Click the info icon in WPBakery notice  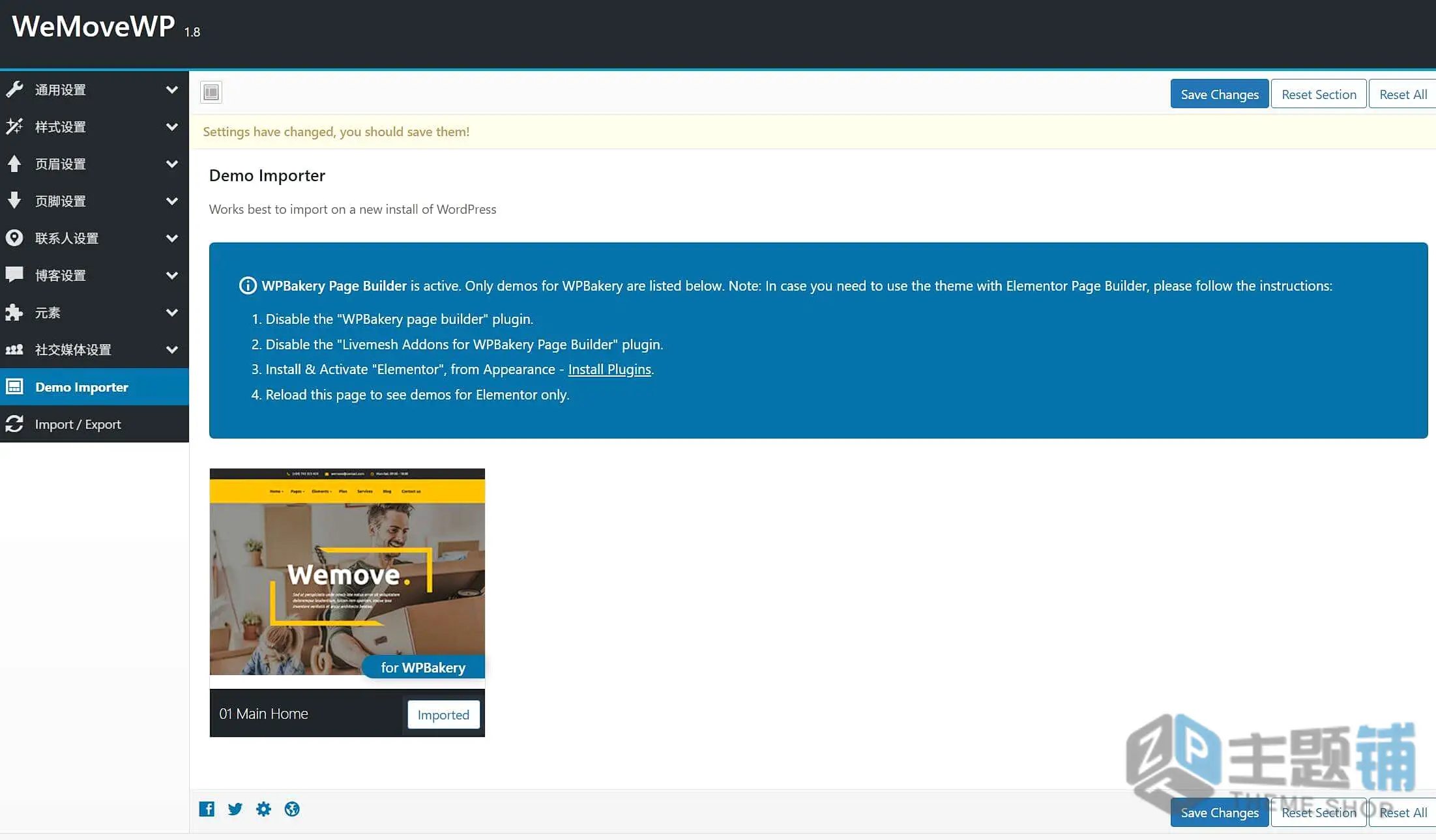(x=248, y=285)
